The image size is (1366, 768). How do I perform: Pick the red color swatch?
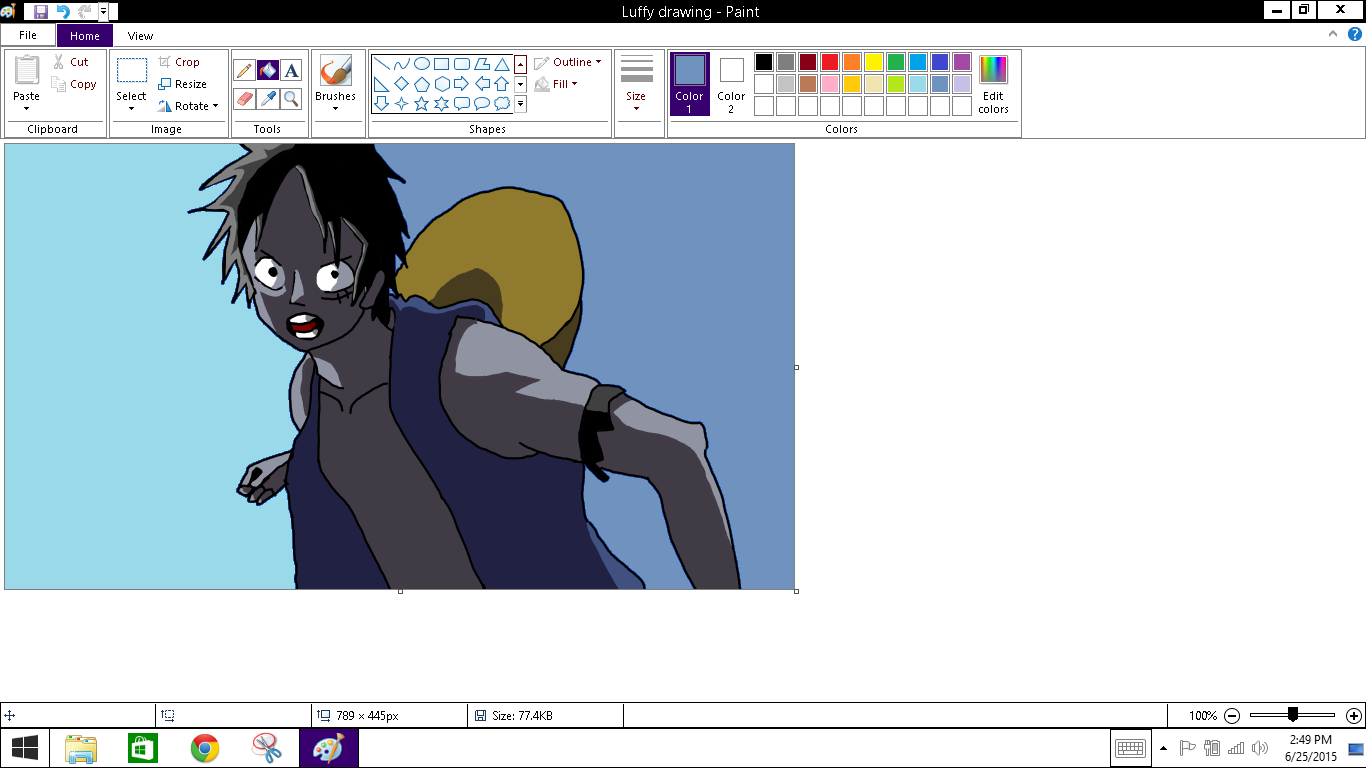(x=830, y=62)
